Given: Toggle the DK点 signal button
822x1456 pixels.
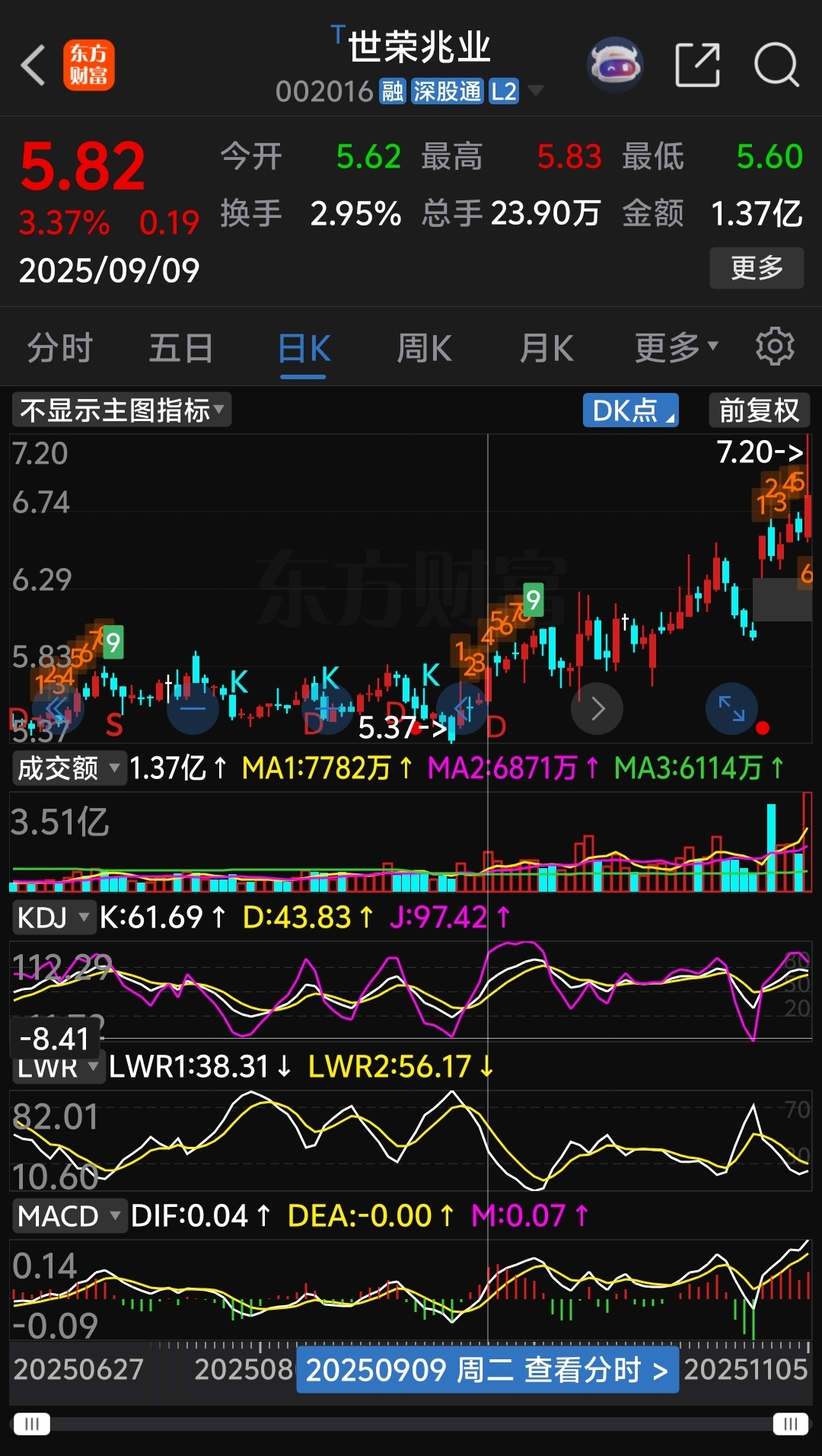Looking at the screenshot, I should 631,410.
